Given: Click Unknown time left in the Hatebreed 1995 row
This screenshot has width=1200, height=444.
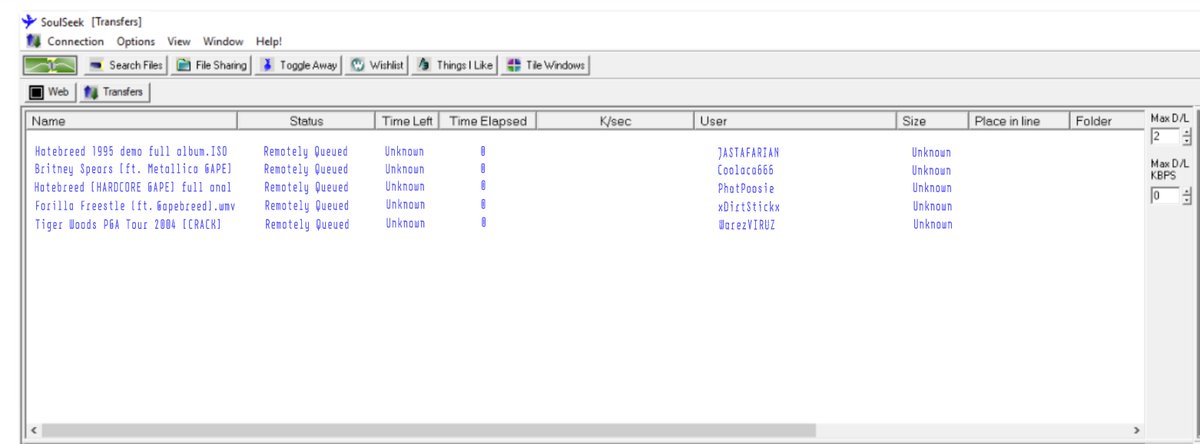Looking at the screenshot, I should [x=405, y=152].
